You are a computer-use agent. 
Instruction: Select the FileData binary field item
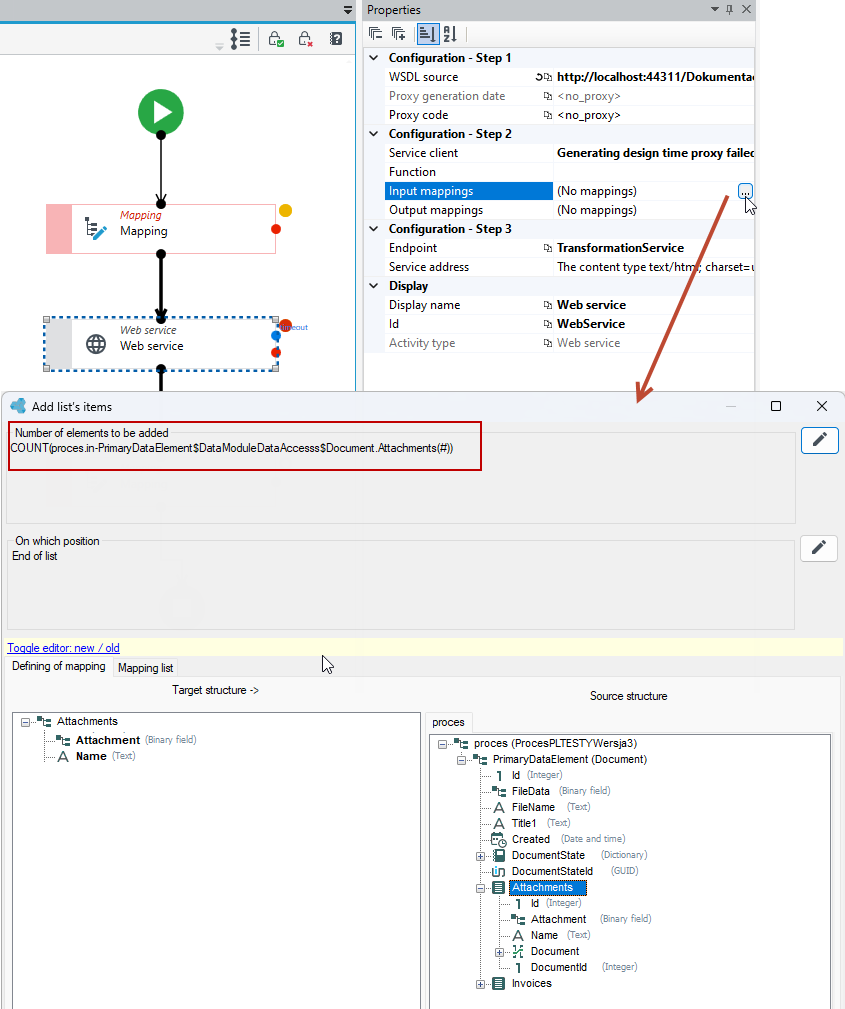(x=530, y=791)
